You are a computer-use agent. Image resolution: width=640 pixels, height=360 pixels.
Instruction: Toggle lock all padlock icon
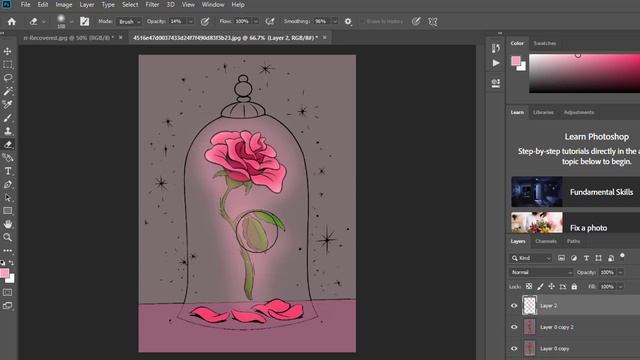click(x=574, y=287)
